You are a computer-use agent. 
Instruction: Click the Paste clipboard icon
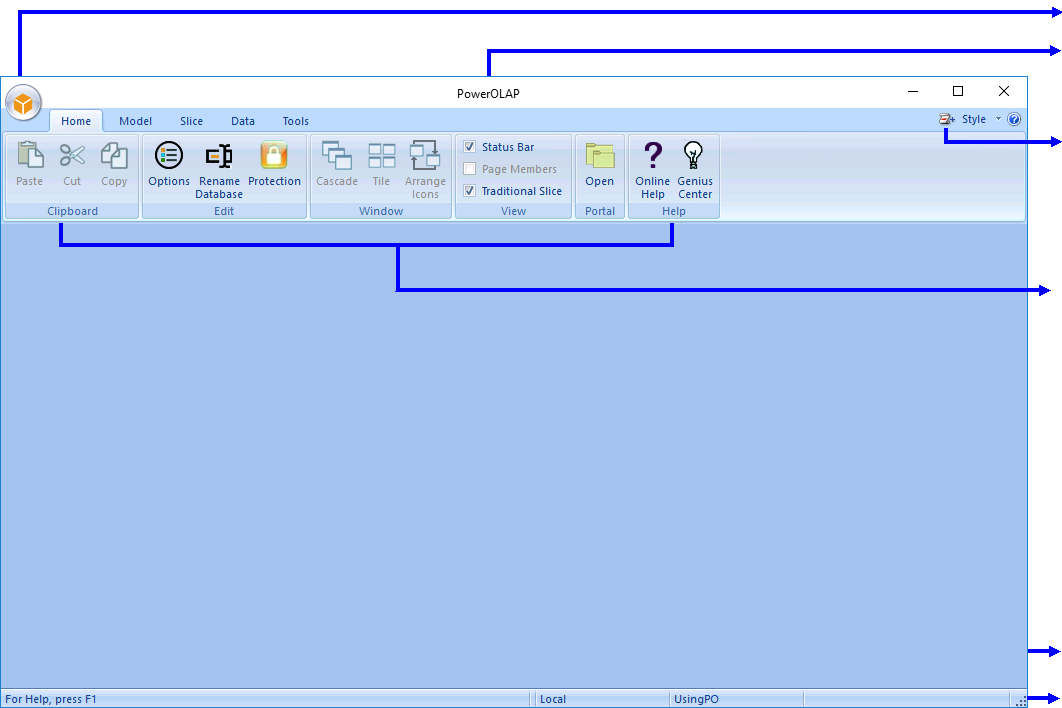(x=30, y=156)
